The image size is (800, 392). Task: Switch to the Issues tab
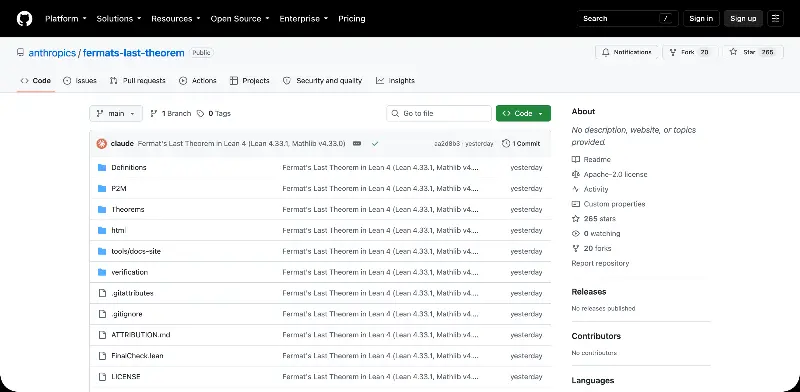click(80, 81)
